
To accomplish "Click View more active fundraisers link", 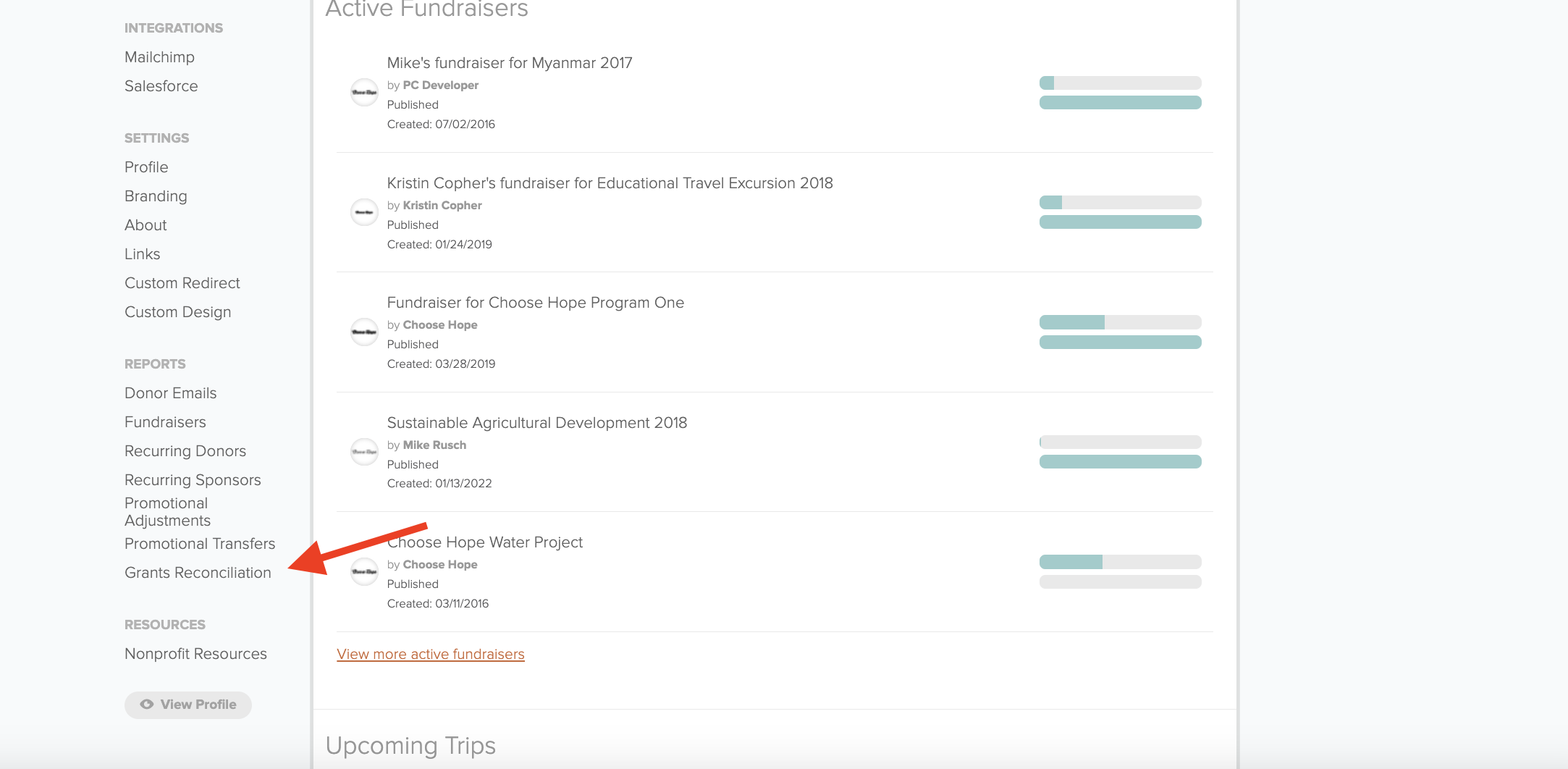I will pos(431,655).
